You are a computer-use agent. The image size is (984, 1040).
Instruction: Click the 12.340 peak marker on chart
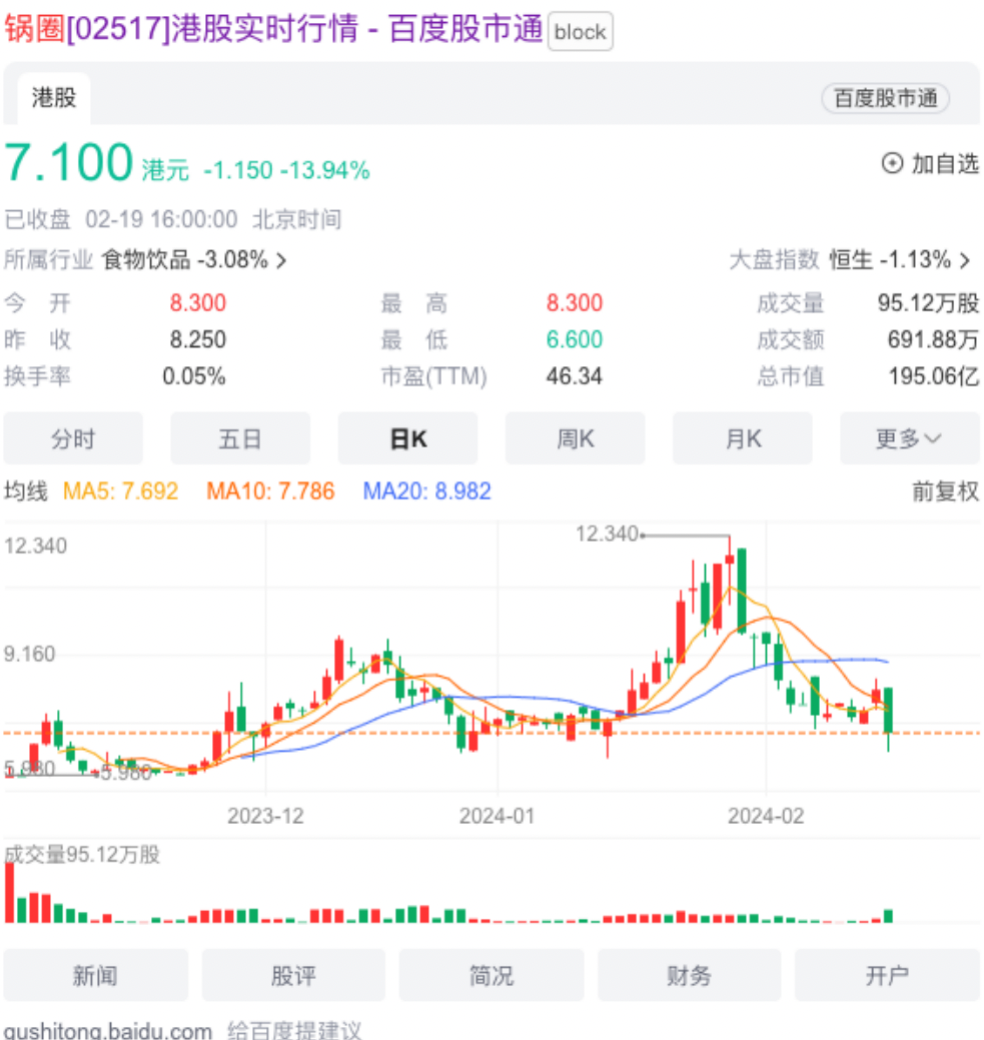607,535
